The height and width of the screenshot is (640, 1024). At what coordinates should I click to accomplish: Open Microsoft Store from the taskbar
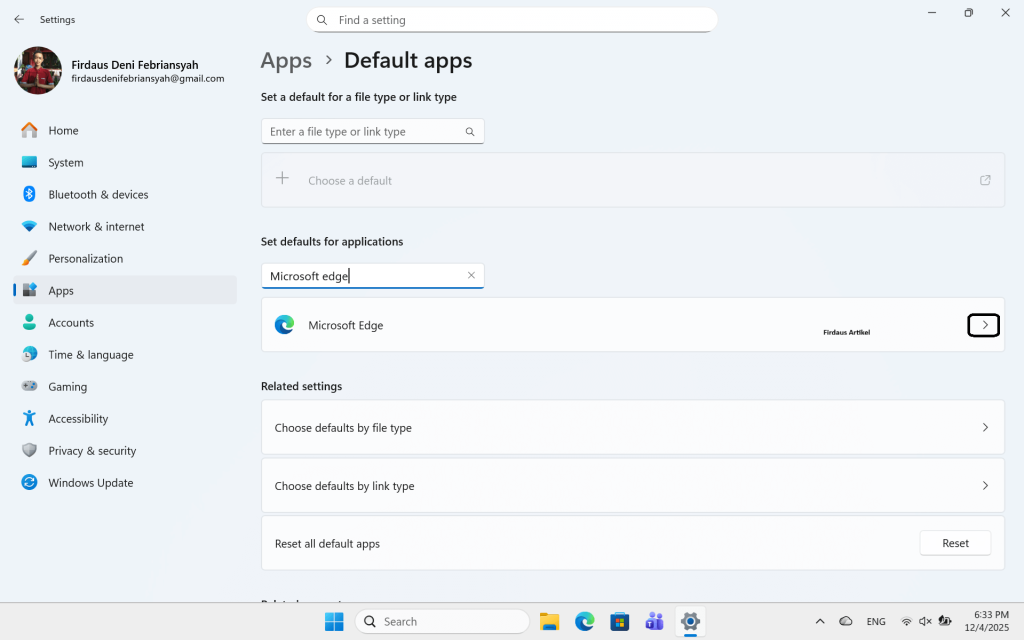[x=619, y=622]
